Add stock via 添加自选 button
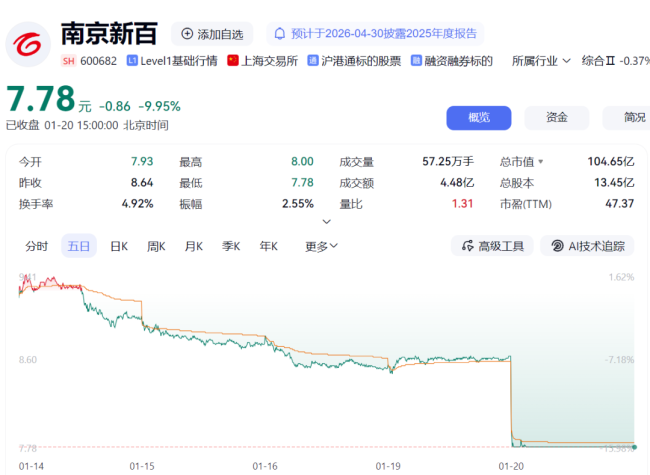 point(212,34)
